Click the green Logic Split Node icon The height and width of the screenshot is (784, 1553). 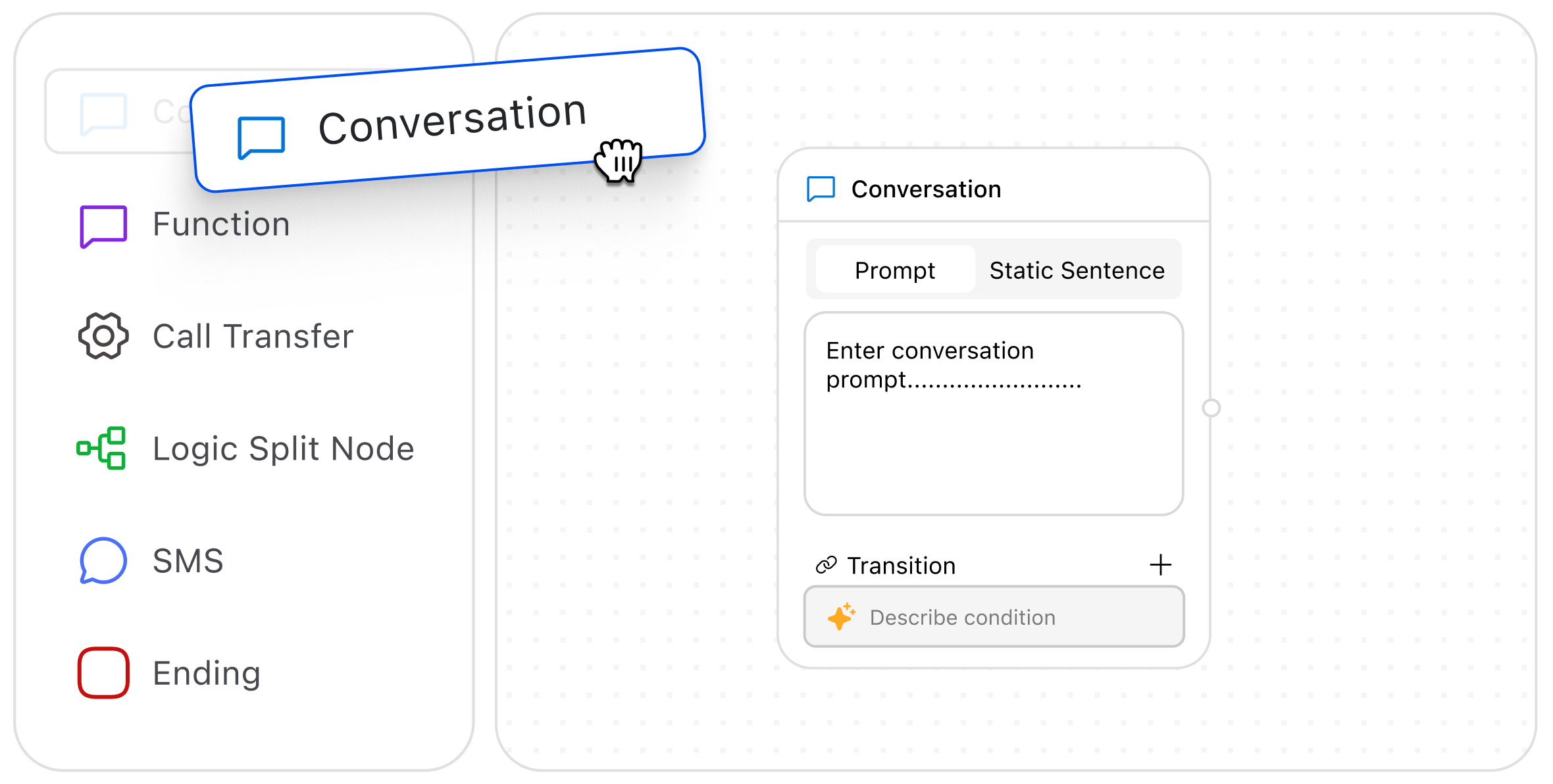point(102,448)
